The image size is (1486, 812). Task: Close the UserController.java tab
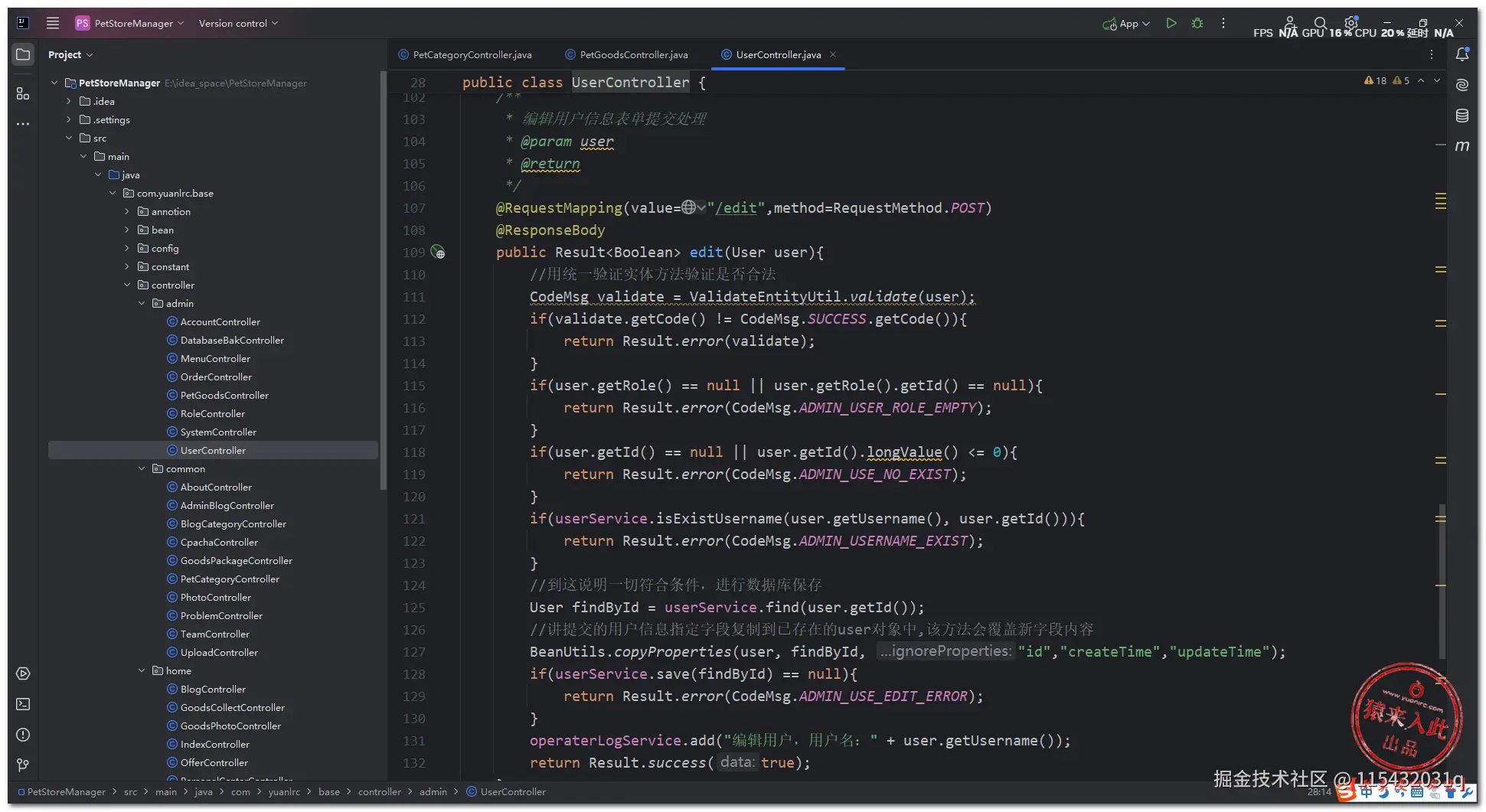point(833,54)
